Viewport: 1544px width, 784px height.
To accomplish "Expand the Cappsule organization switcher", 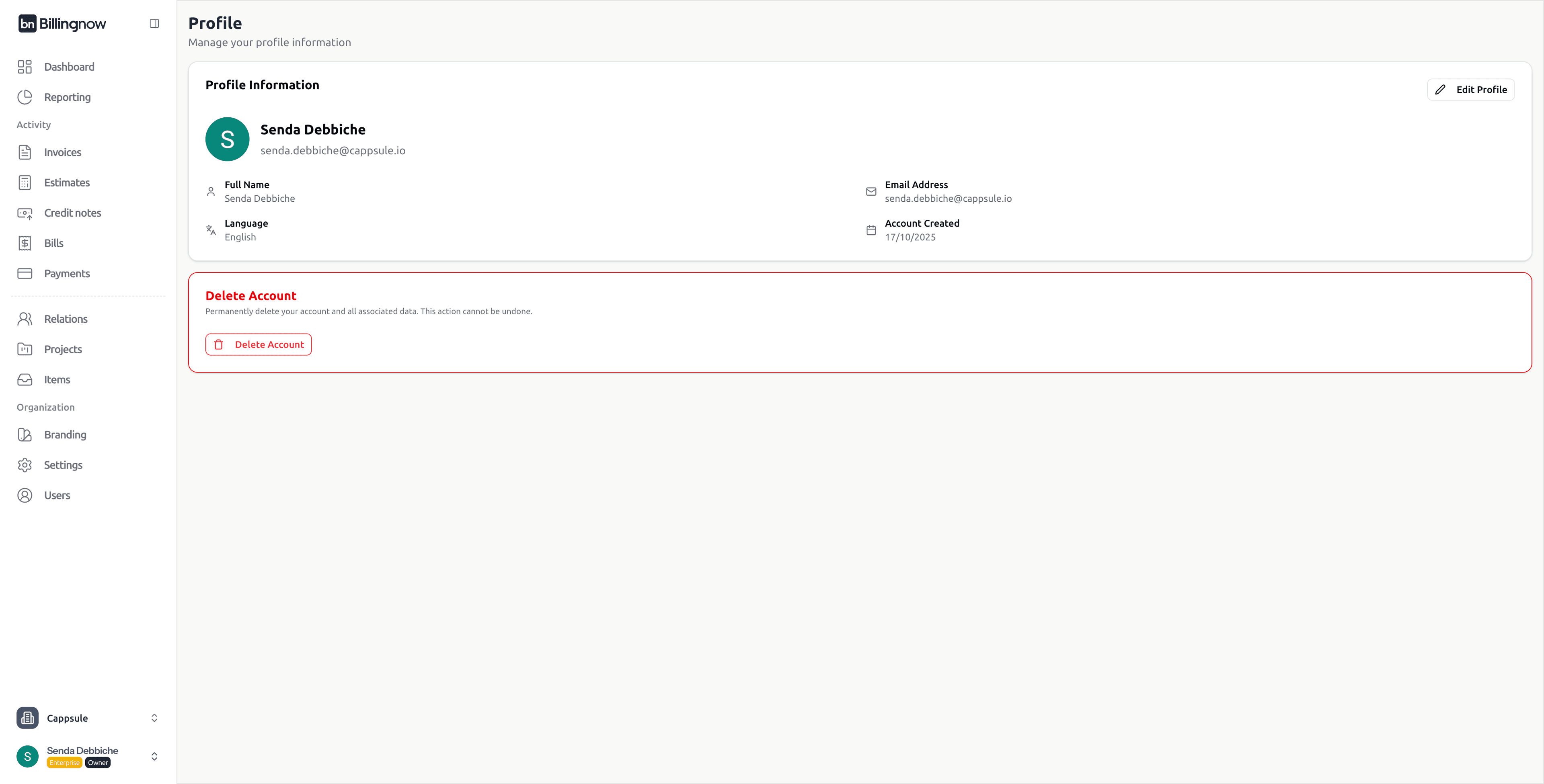I will (x=154, y=718).
